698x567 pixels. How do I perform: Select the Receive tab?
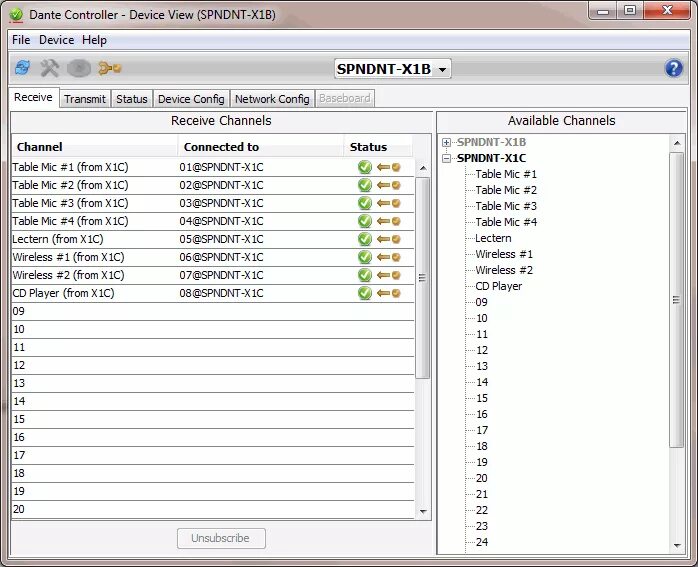[x=33, y=97]
